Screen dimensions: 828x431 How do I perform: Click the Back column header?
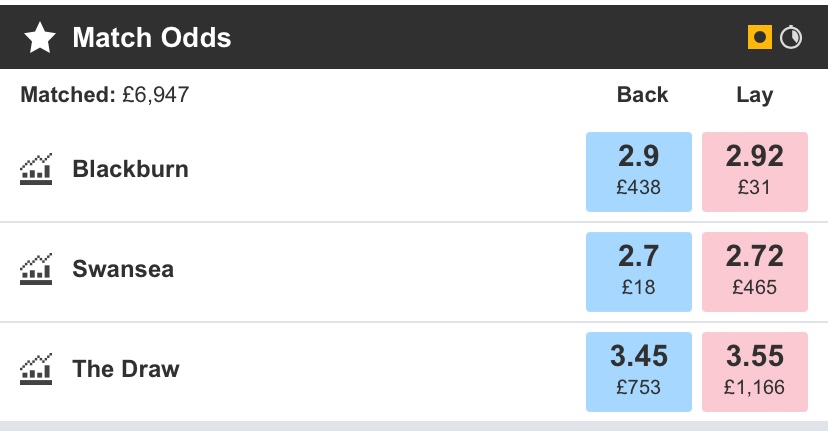tap(642, 95)
